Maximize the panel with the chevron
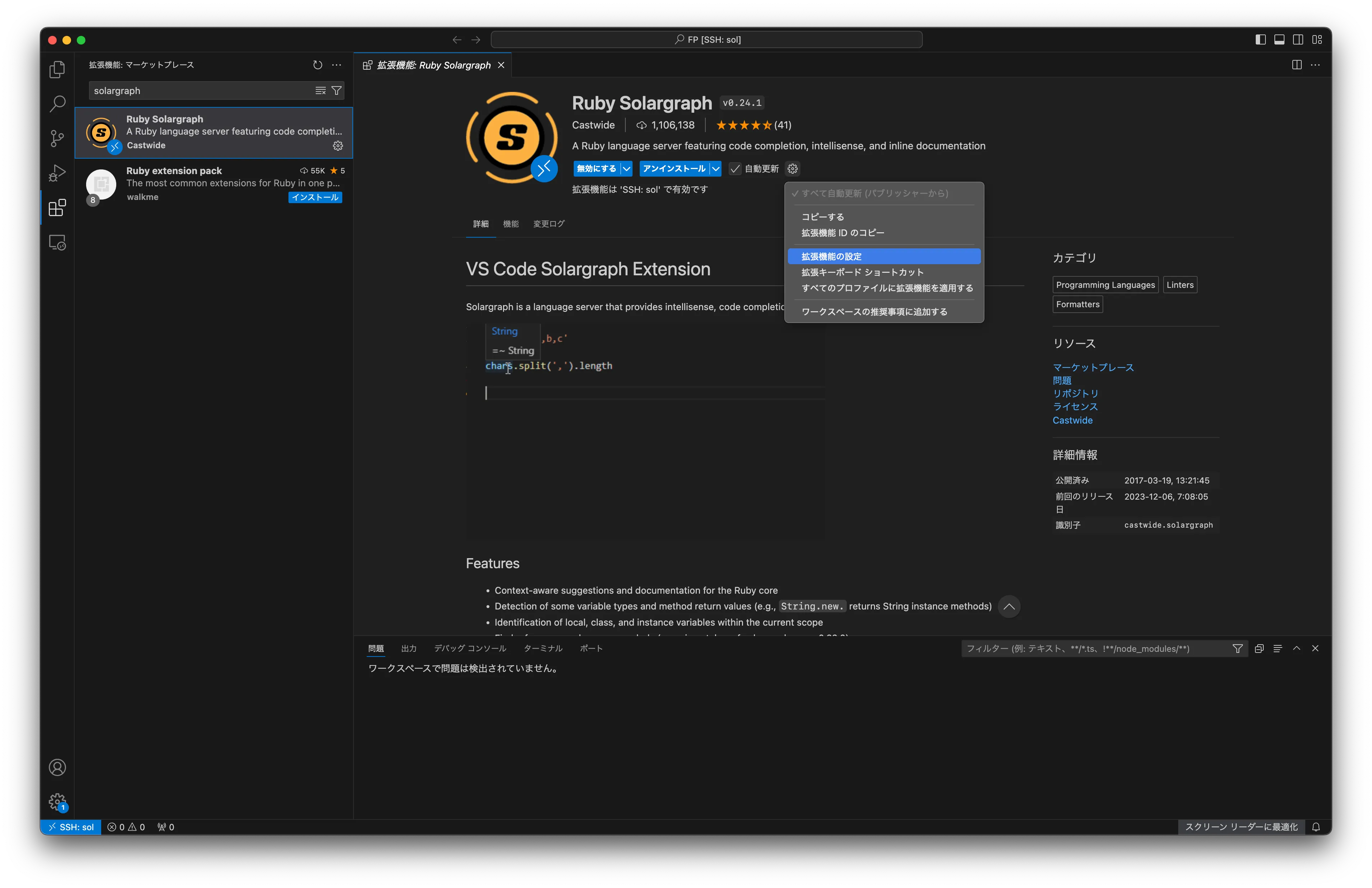 1297,649
